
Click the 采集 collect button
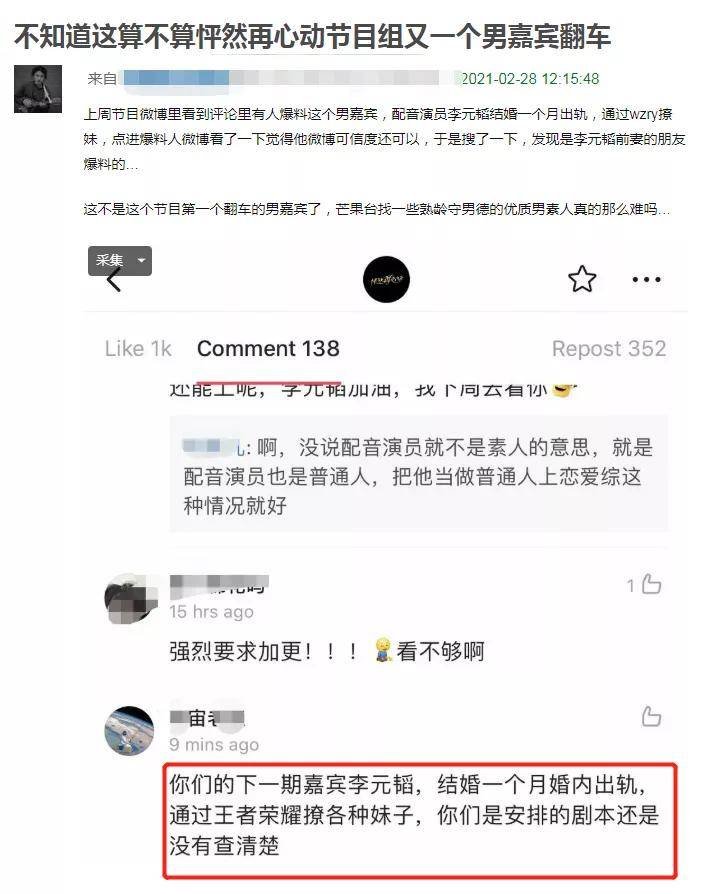click(x=110, y=261)
